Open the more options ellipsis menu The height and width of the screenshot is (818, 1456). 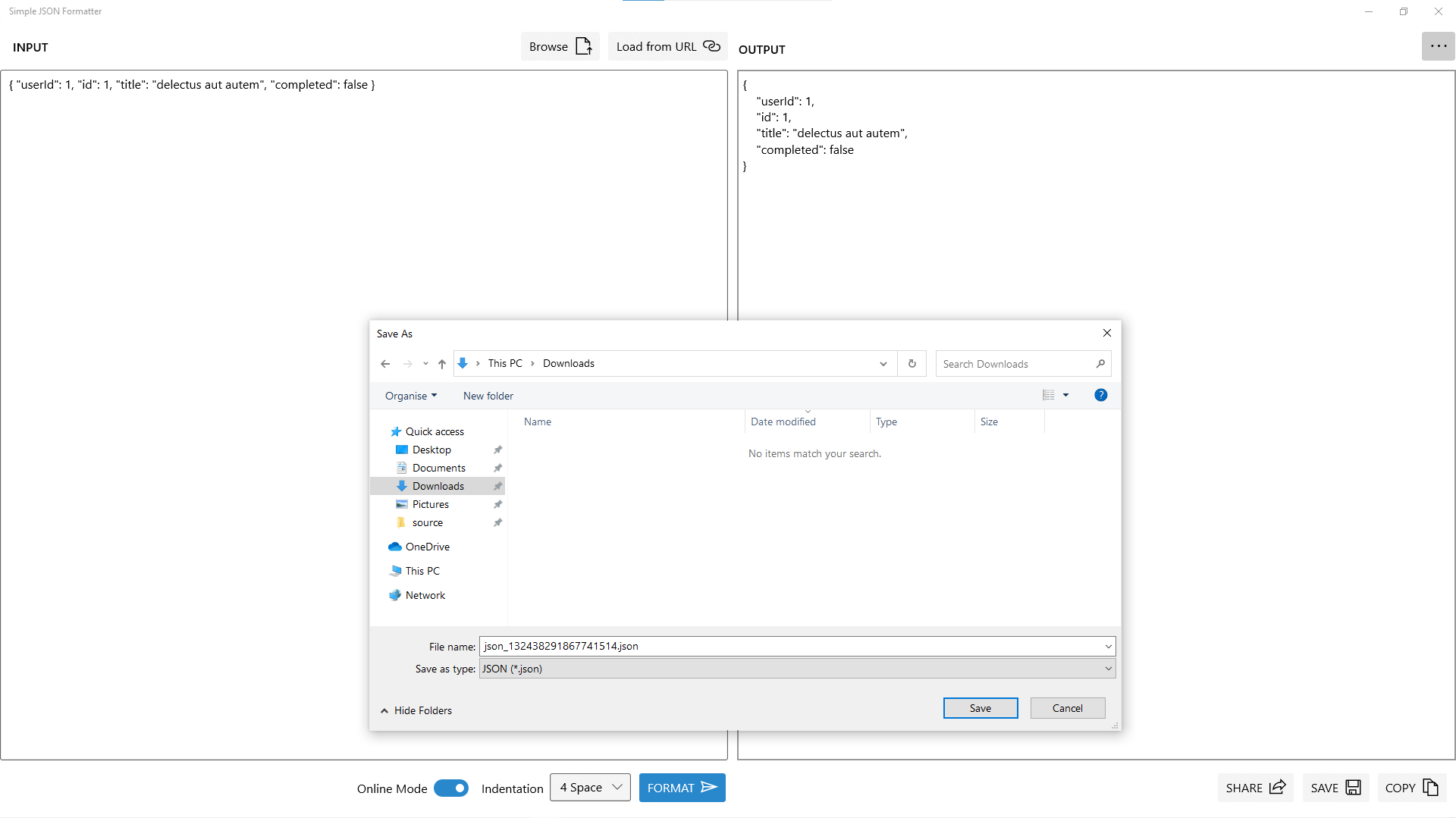(x=1438, y=46)
